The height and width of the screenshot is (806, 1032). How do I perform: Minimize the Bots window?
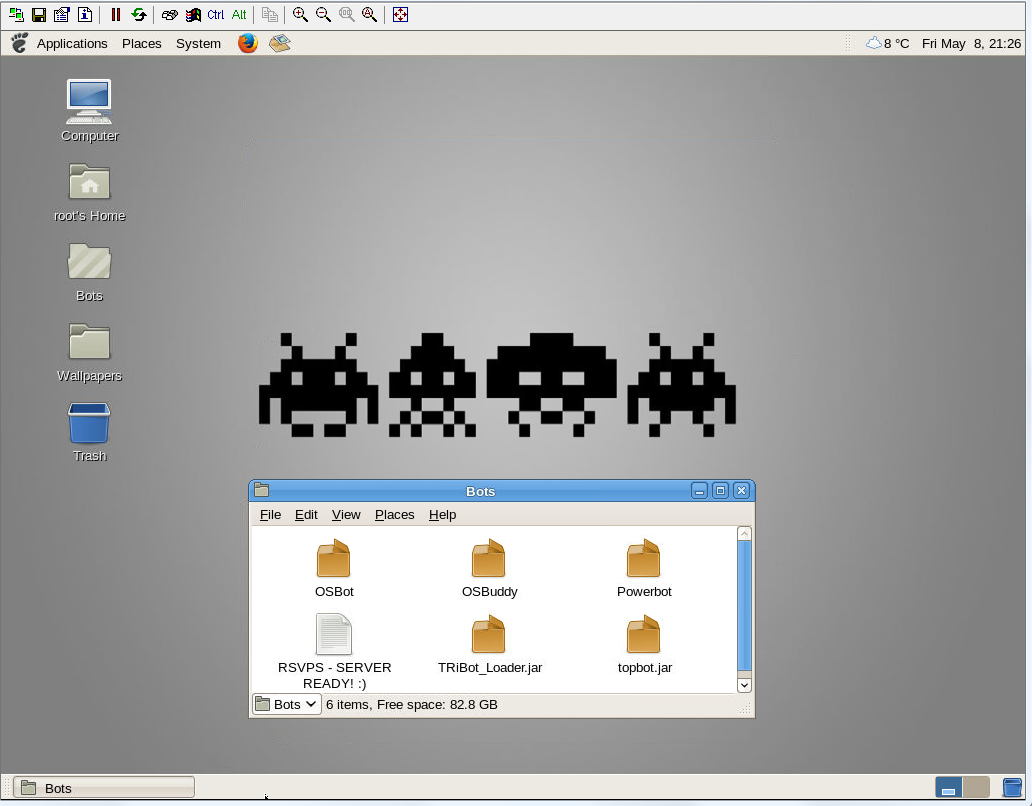tap(699, 491)
